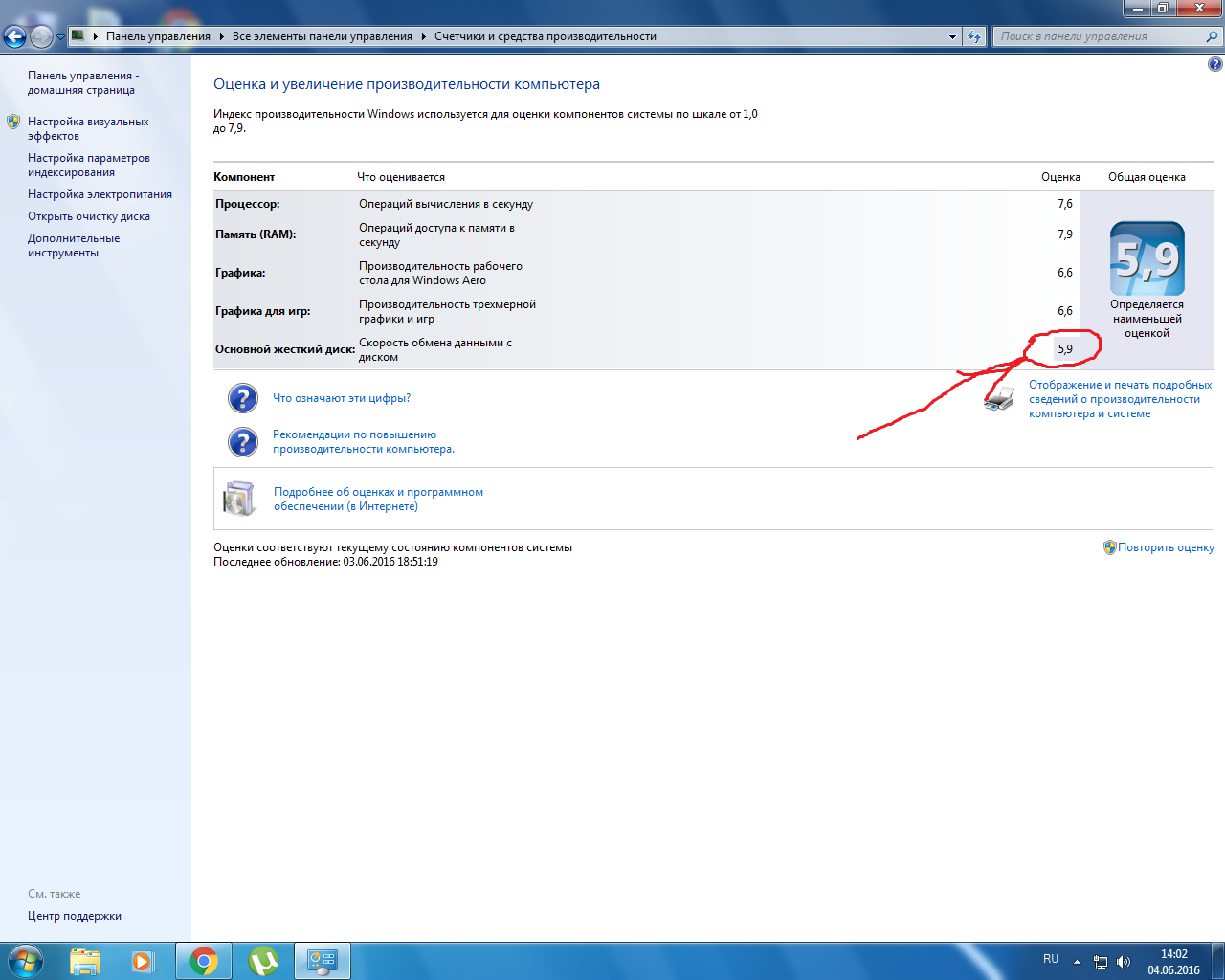The image size is (1225, 980).
Task: Open 'Отображение и печать подробных сведений' link
Action: point(1121,399)
